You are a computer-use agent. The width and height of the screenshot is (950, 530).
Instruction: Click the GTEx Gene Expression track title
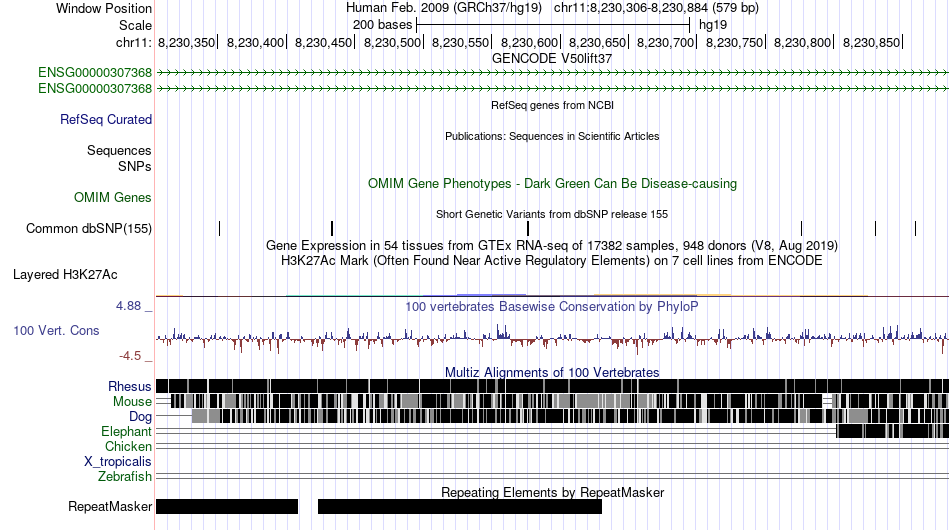pyautogui.click(x=552, y=245)
